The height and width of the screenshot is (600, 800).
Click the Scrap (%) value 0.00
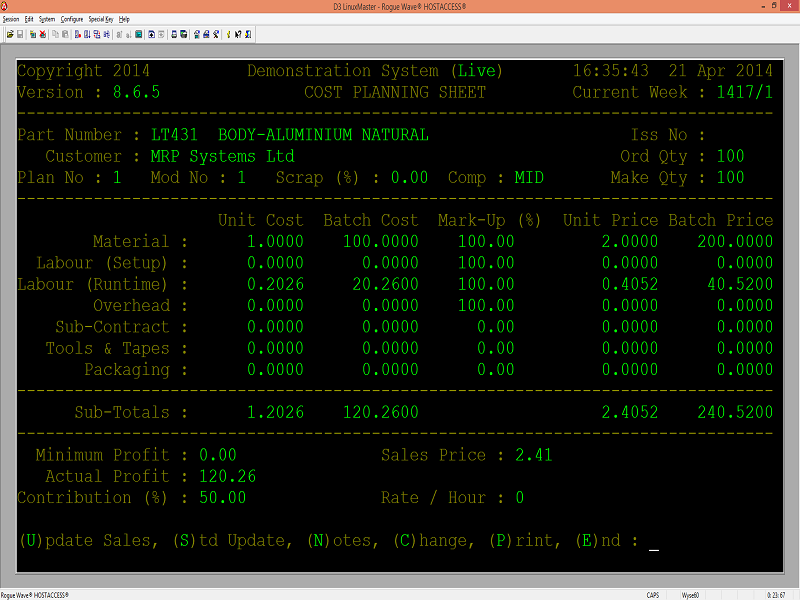click(x=409, y=178)
